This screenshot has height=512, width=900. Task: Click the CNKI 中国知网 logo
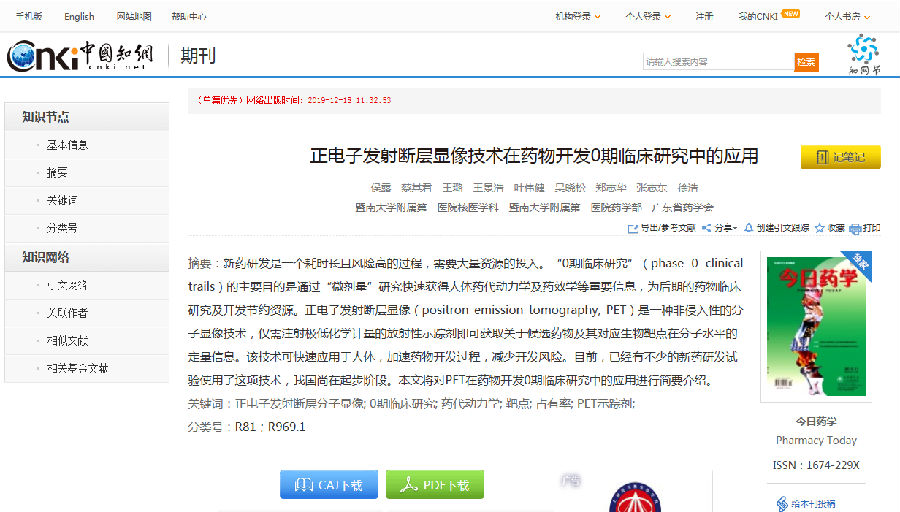pos(77,56)
